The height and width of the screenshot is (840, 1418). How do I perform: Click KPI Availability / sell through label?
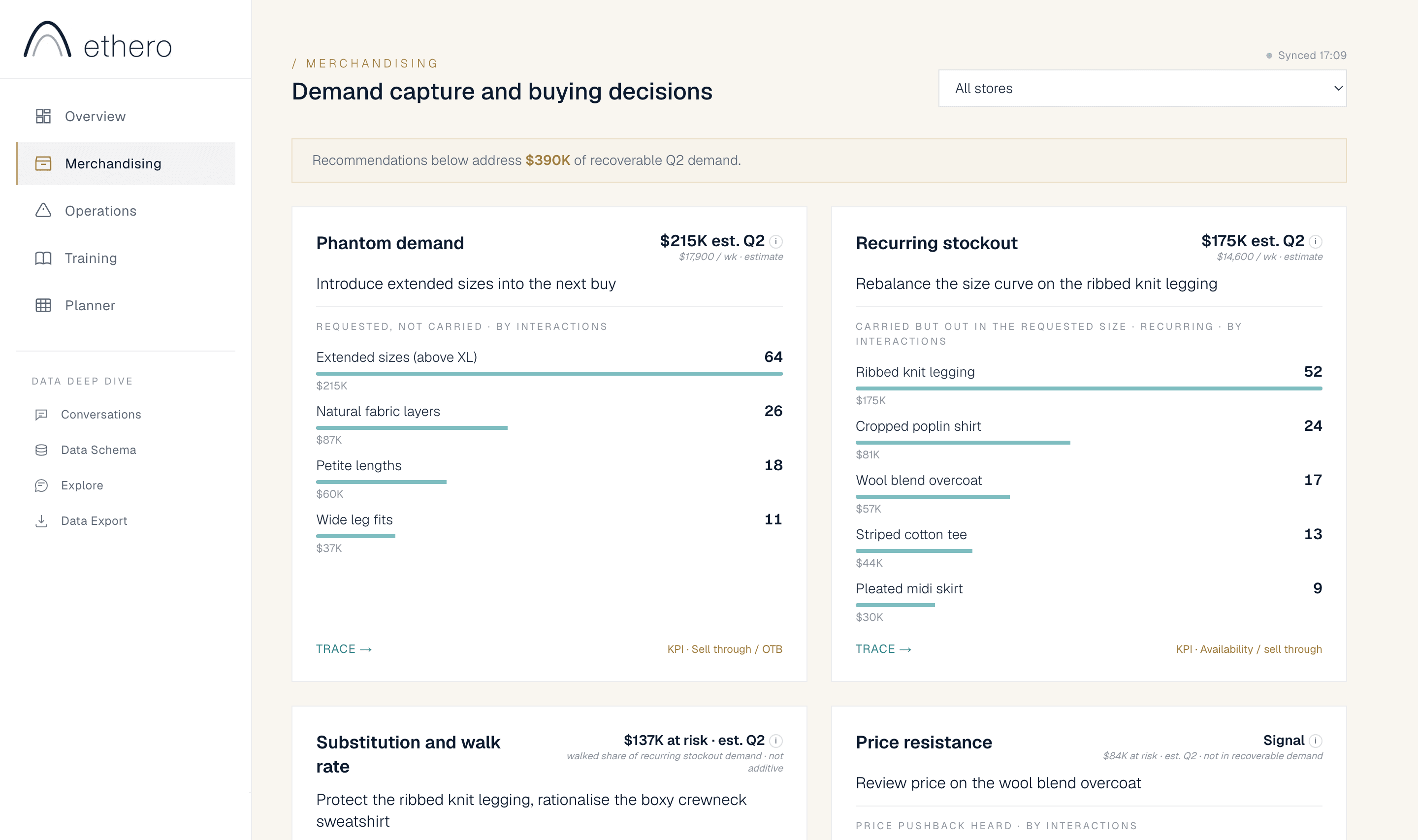[1249, 649]
